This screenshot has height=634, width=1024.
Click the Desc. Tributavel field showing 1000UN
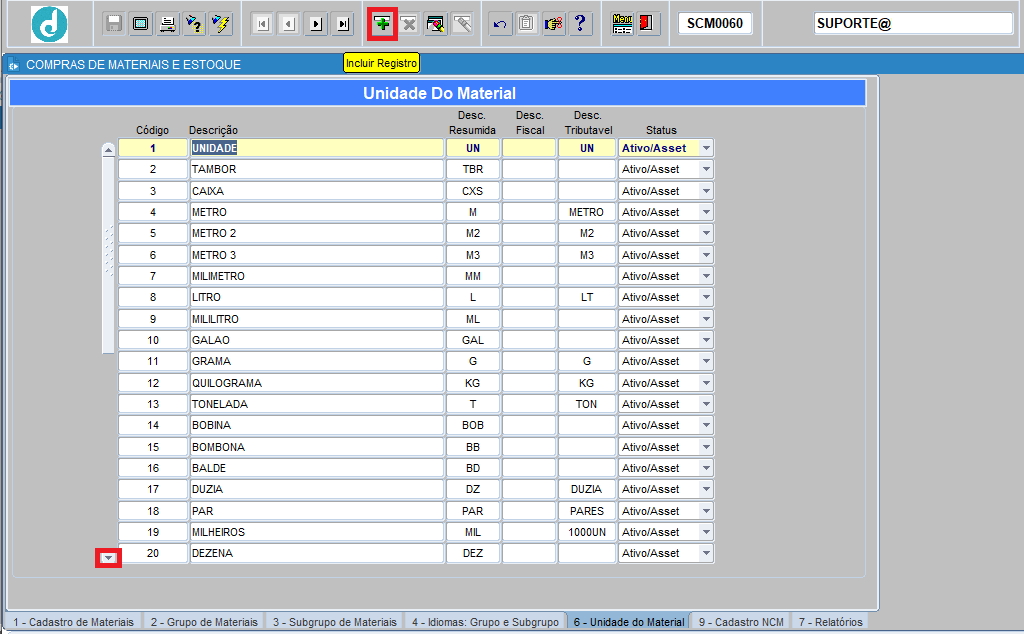[586, 532]
